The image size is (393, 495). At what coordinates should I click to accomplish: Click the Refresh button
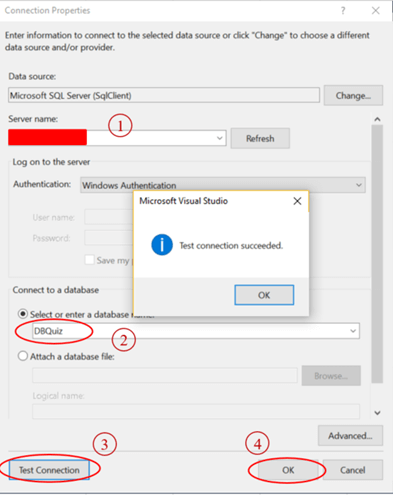point(260,138)
